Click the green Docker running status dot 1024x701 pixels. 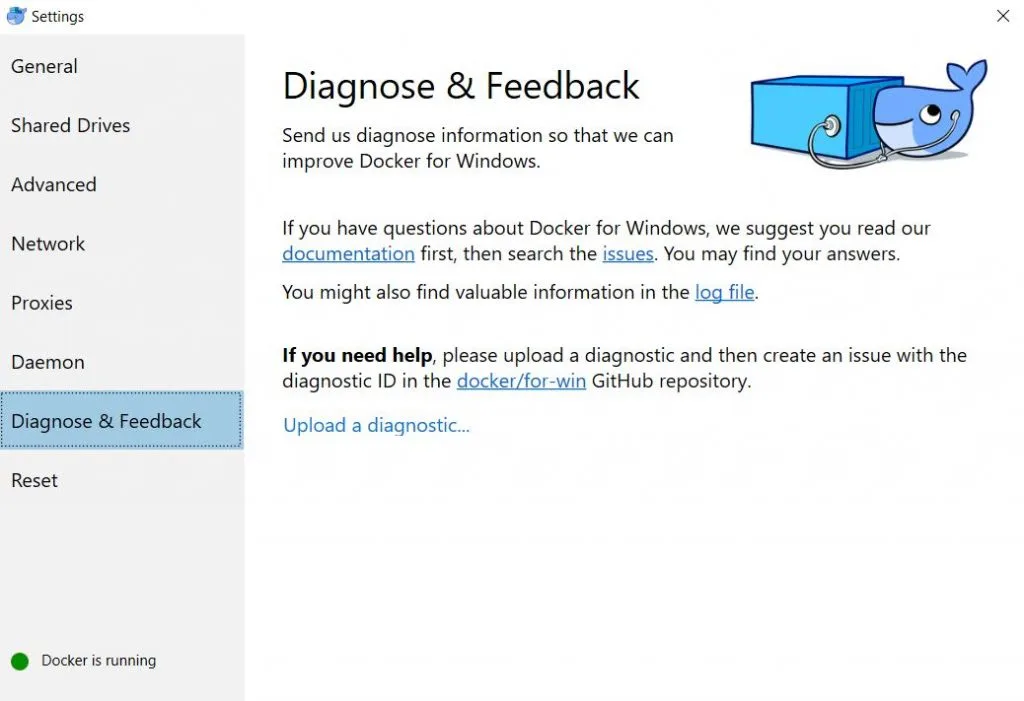pos(20,662)
